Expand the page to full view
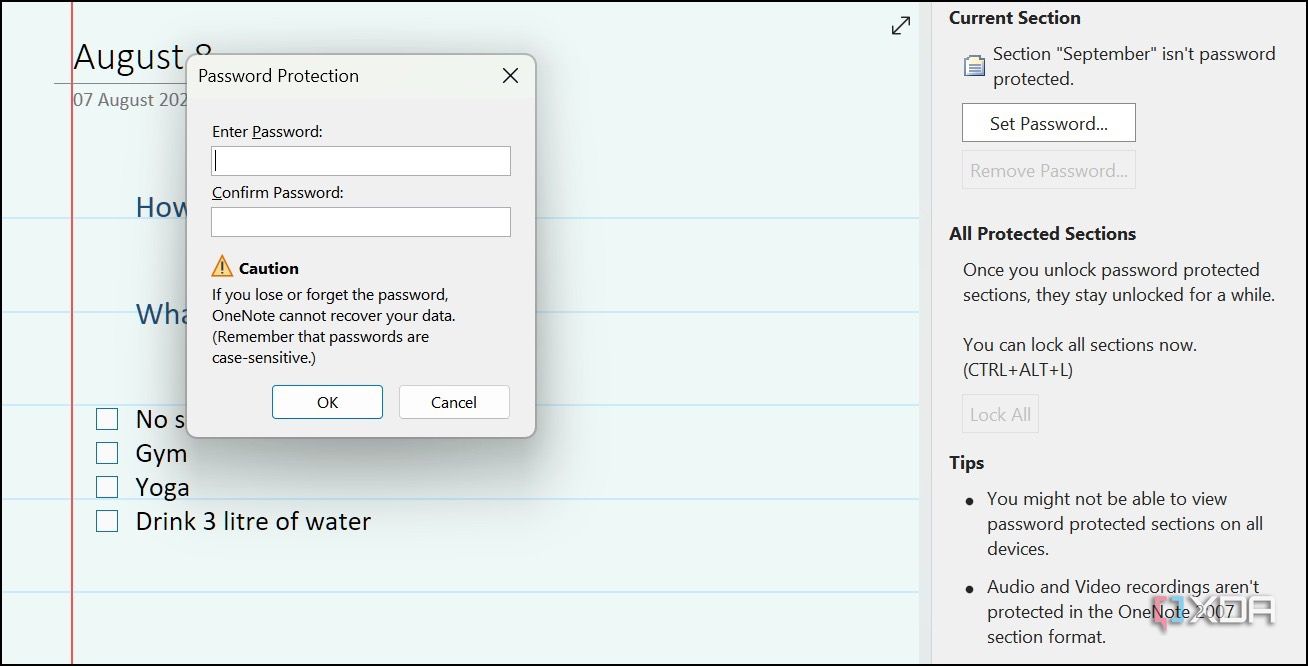 901,26
